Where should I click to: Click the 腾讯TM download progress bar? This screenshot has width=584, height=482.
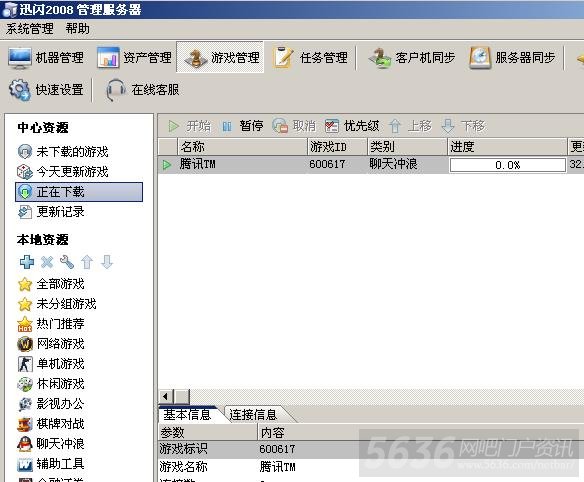point(507,165)
